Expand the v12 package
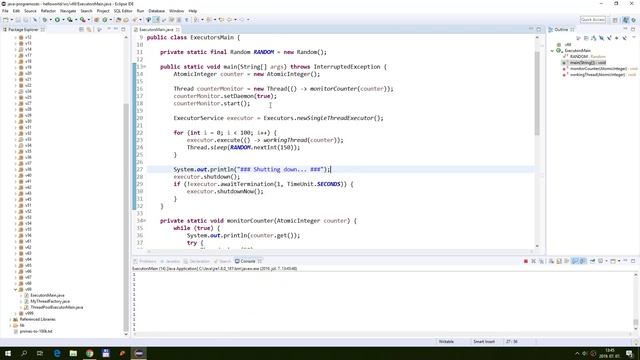 point(16,38)
